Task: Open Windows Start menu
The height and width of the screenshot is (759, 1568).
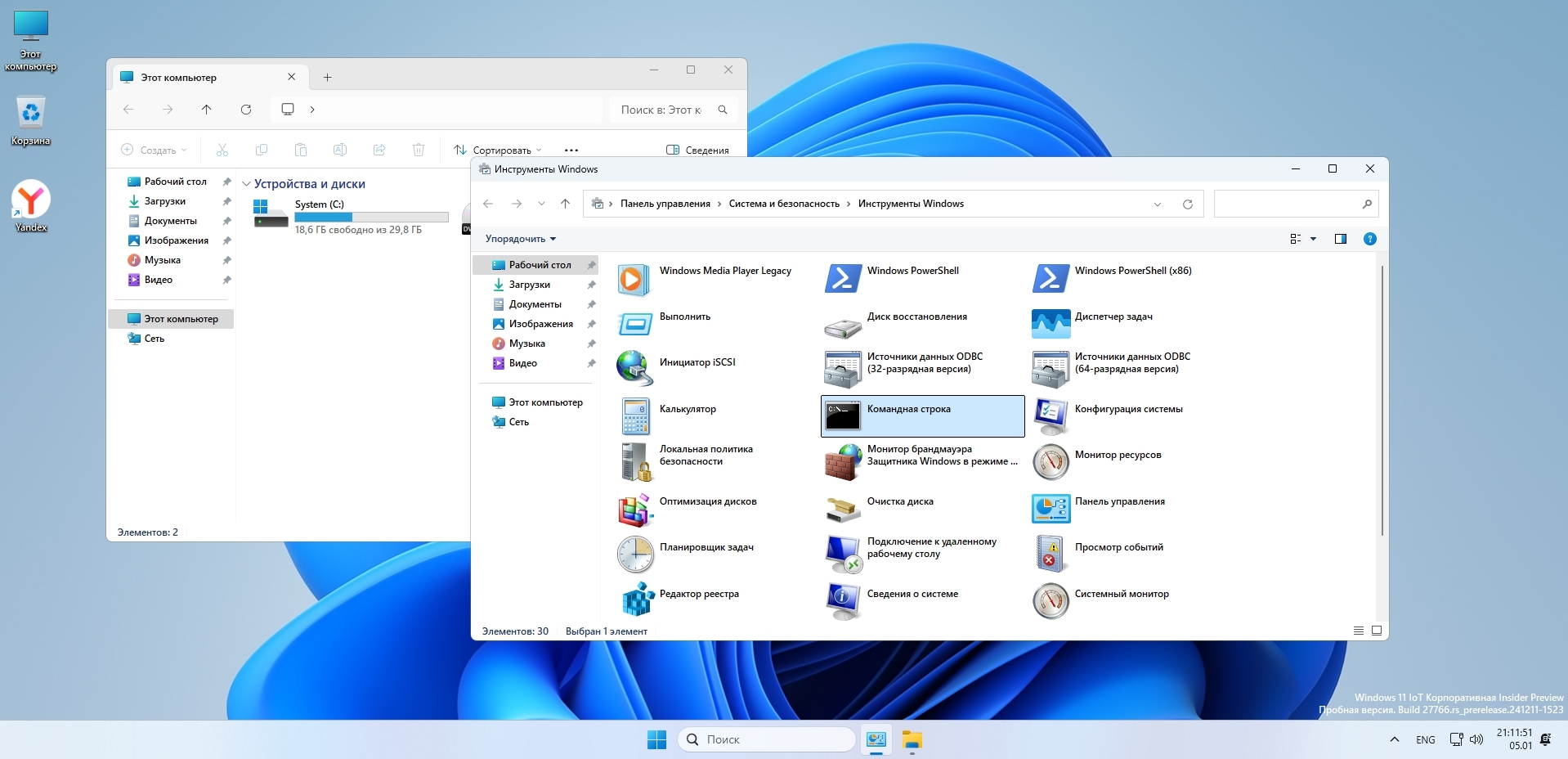Action: [x=656, y=739]
